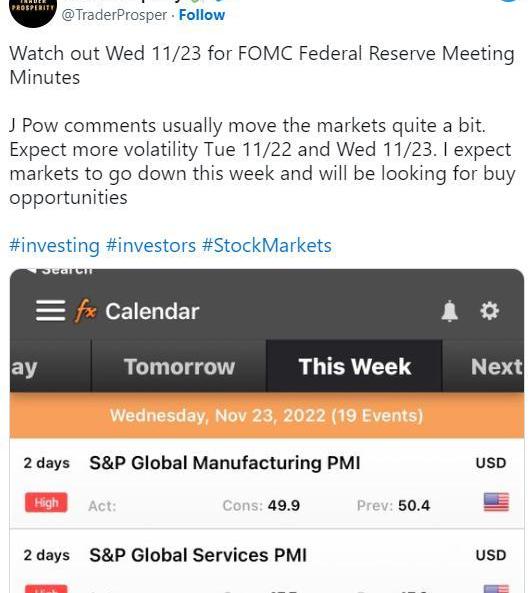Click the High impact badge for Manufacturing PMI

46,503
